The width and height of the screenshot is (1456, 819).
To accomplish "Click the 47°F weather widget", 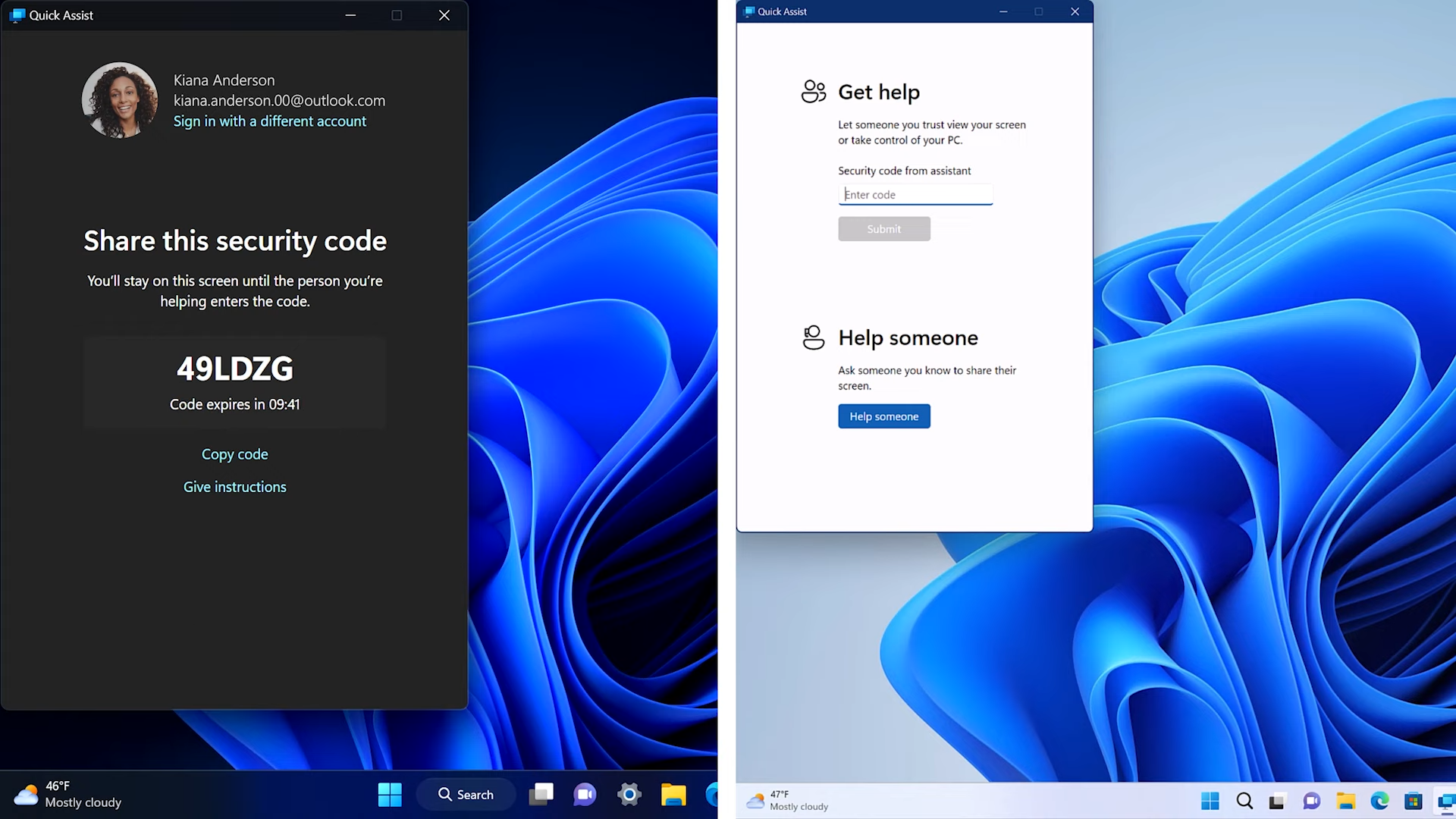I will [x=789, y=801].
